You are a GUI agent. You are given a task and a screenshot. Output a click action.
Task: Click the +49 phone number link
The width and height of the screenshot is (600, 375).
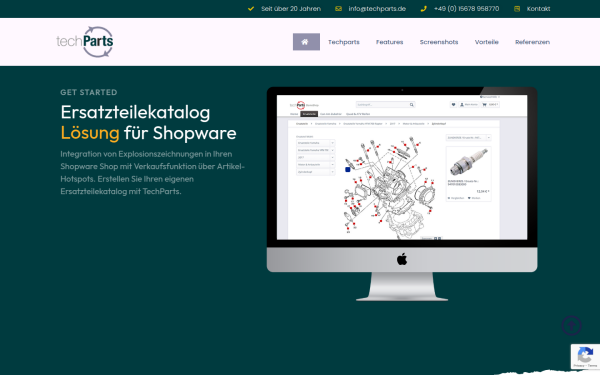click(x=466, y=9)
